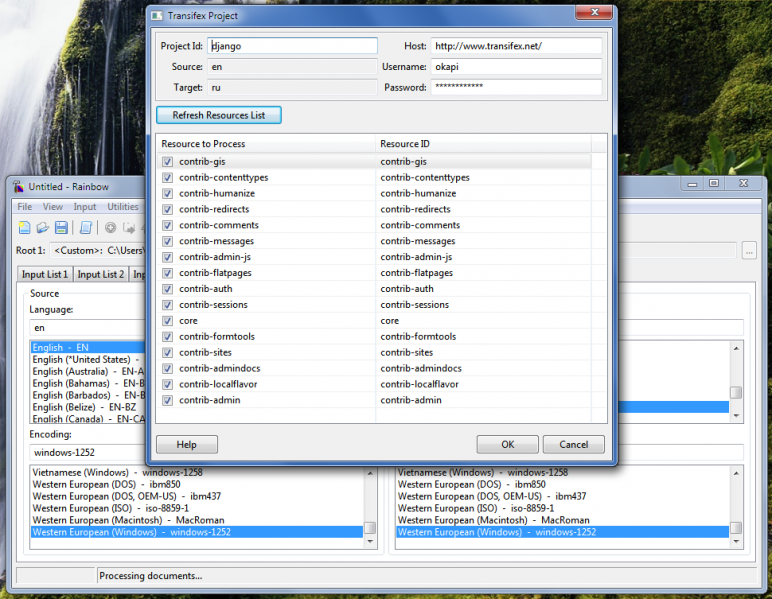Click the scroll document icon in Rainbow toolbar
Screen dimensions: 772x599
(86, 227)
